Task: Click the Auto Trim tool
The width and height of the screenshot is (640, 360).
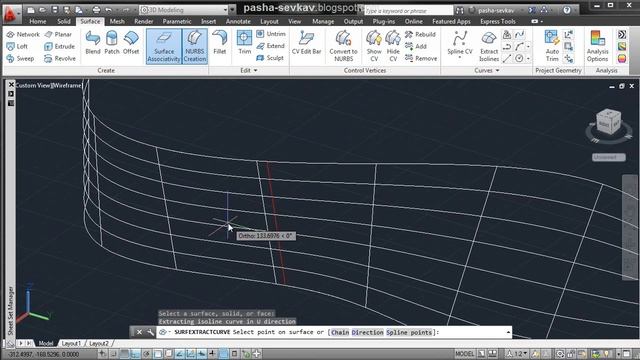Action: [552, 46]
